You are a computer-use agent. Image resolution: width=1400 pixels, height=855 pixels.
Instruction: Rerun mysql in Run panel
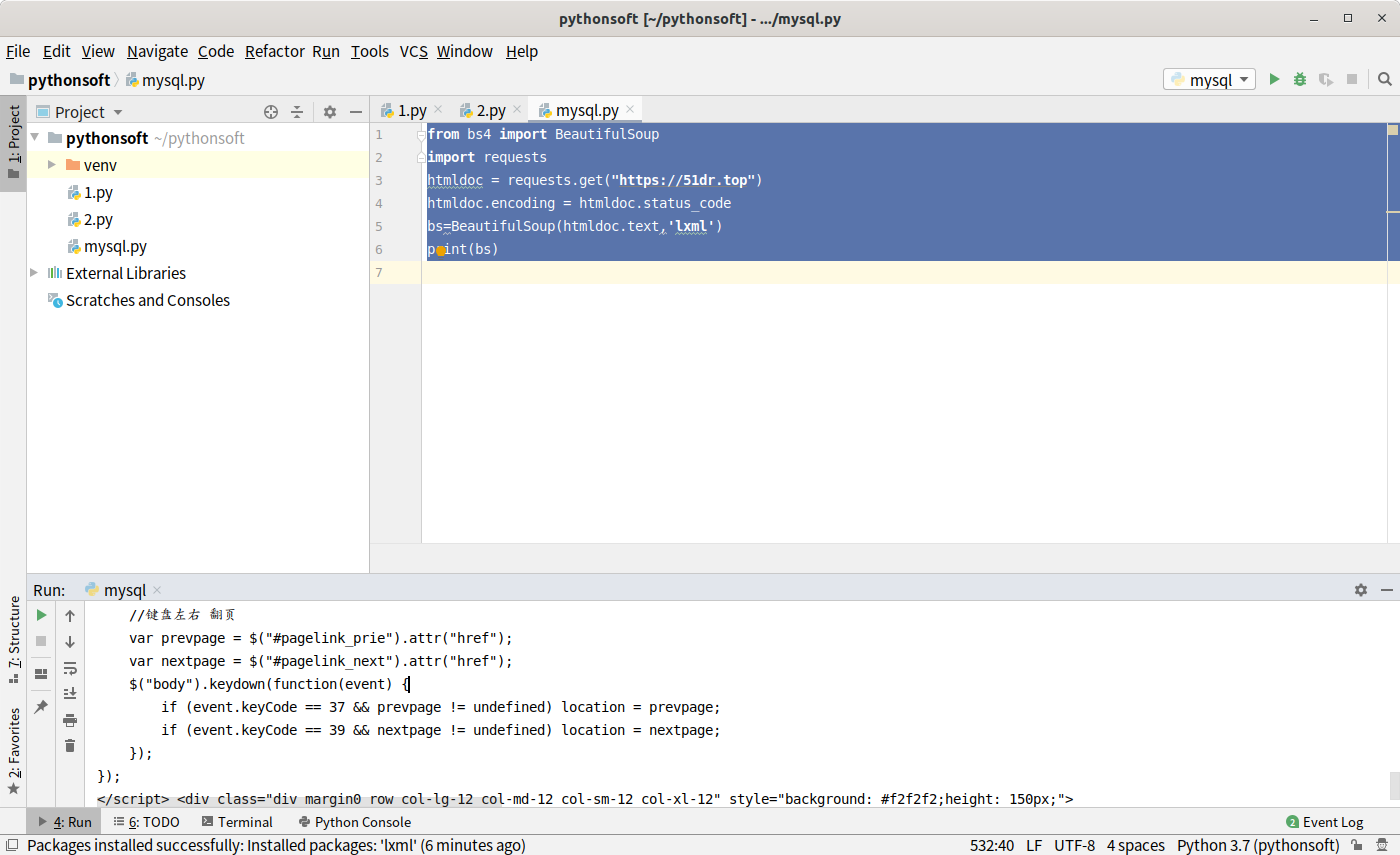[41, 615]
